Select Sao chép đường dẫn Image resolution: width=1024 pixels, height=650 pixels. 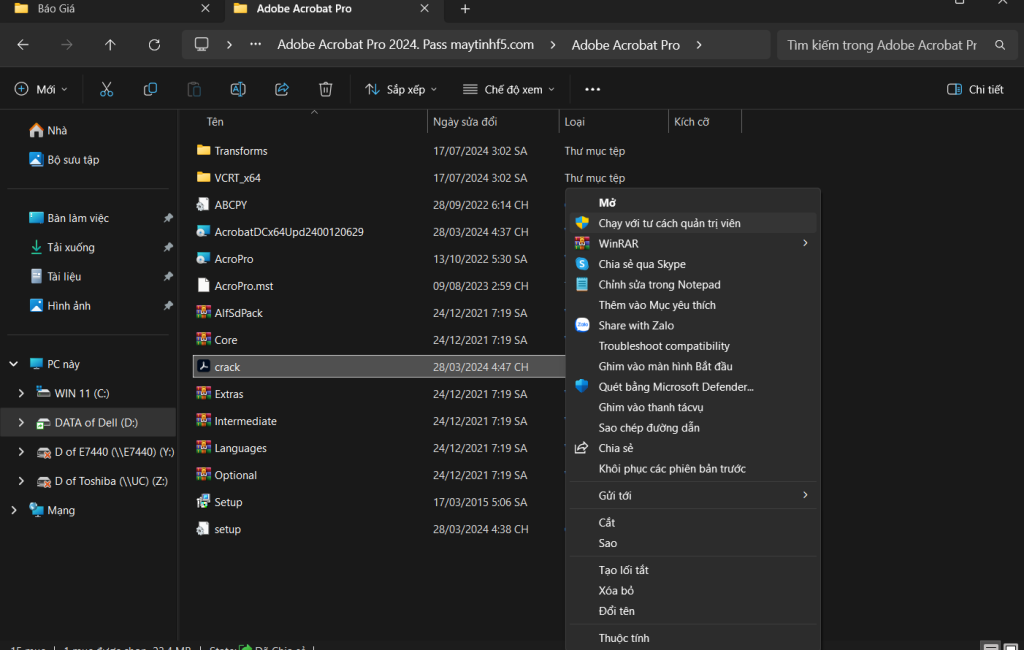(693, 428)
